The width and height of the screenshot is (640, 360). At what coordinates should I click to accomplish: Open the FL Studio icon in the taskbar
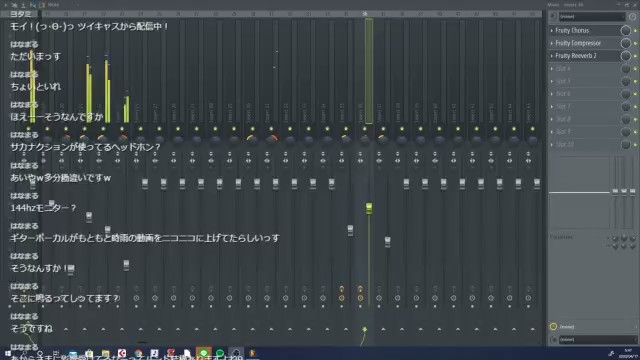pyautogui.click(x=252, y=353)
